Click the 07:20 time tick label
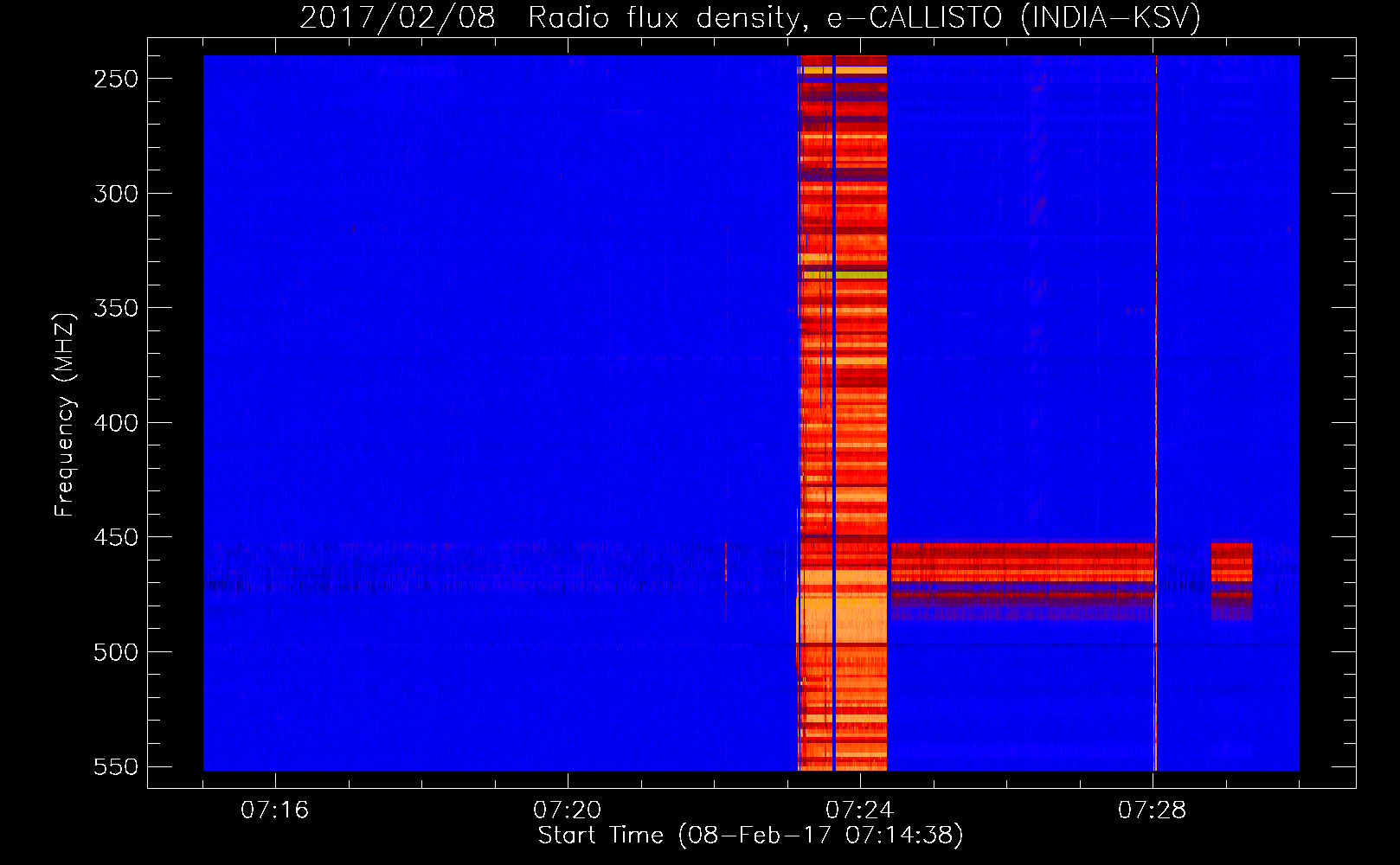 tap(567, 811)
